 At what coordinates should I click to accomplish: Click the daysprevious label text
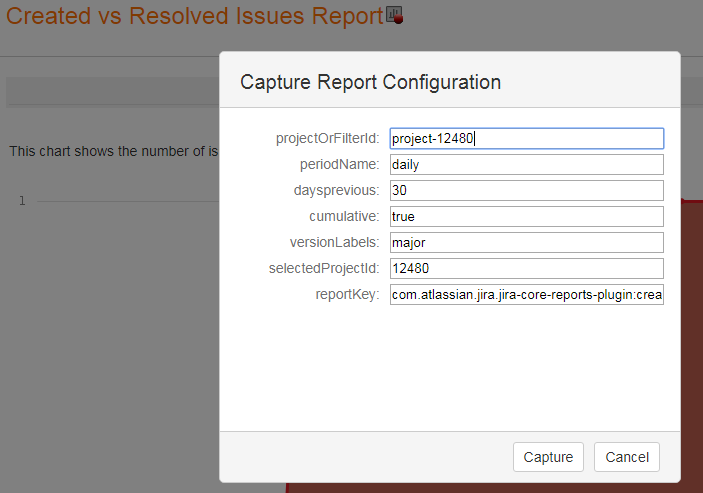pos(334,191)
